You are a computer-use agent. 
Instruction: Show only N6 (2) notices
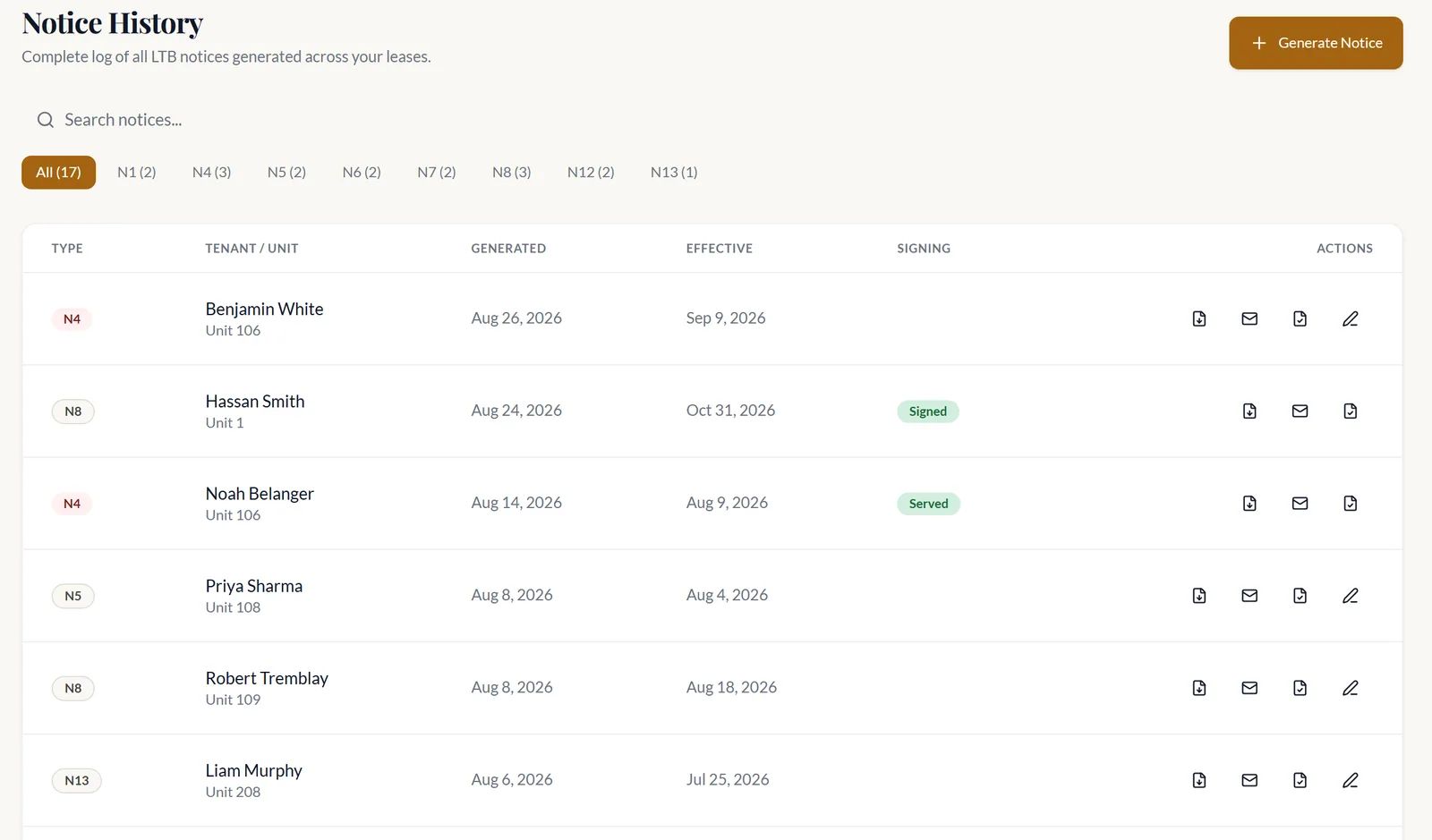[x=362, y=172]
